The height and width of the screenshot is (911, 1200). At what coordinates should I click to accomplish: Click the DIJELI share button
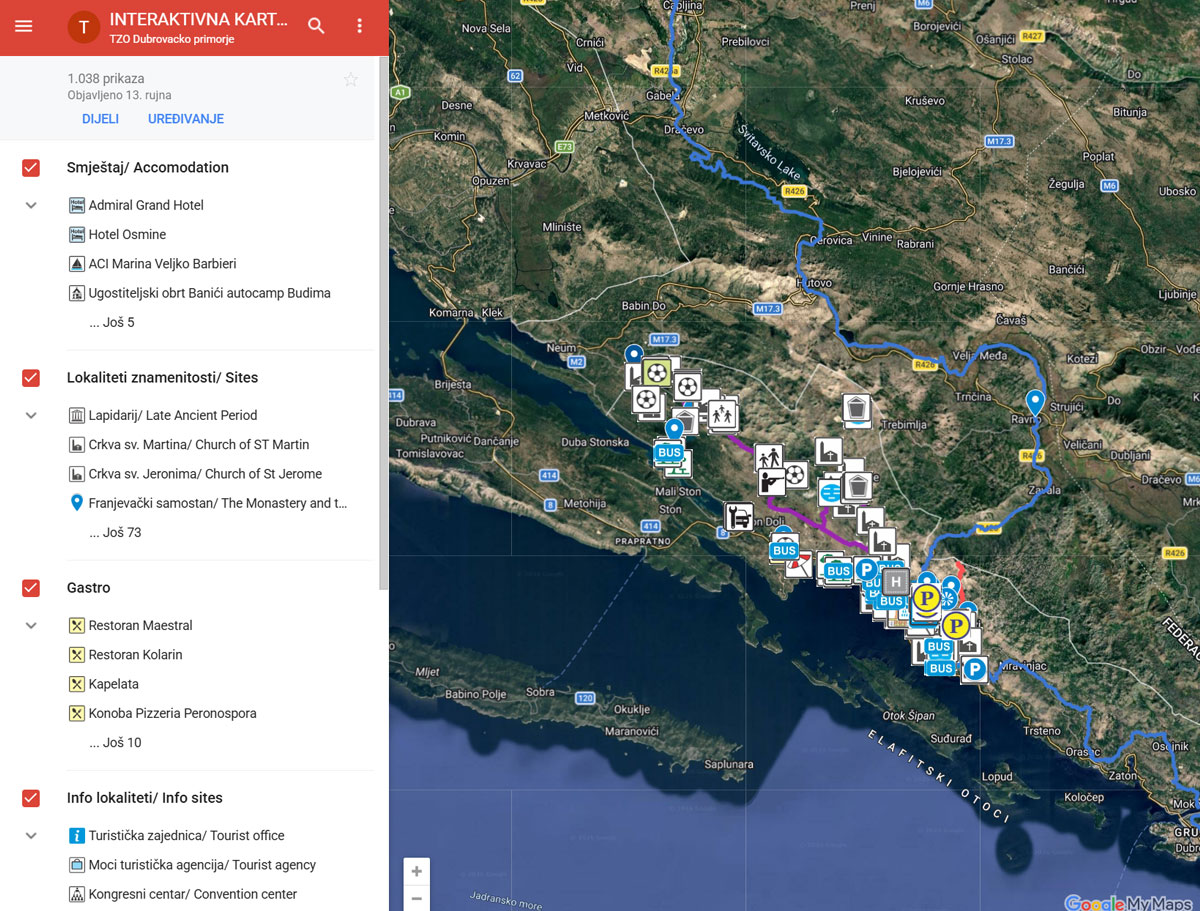(x=100, y=119)
